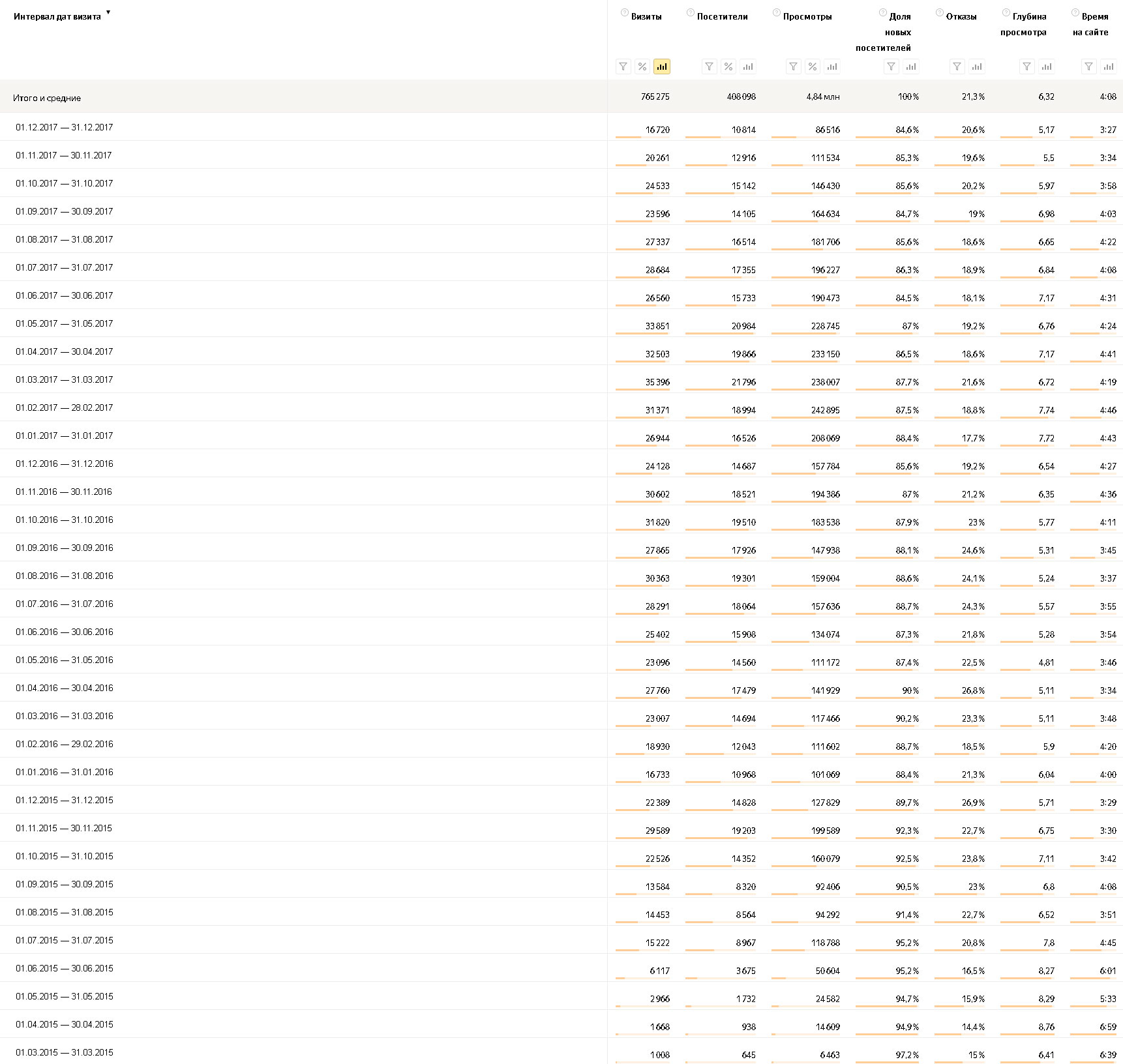Sort by Доля новых посетителей header

(x=884, y=32)
